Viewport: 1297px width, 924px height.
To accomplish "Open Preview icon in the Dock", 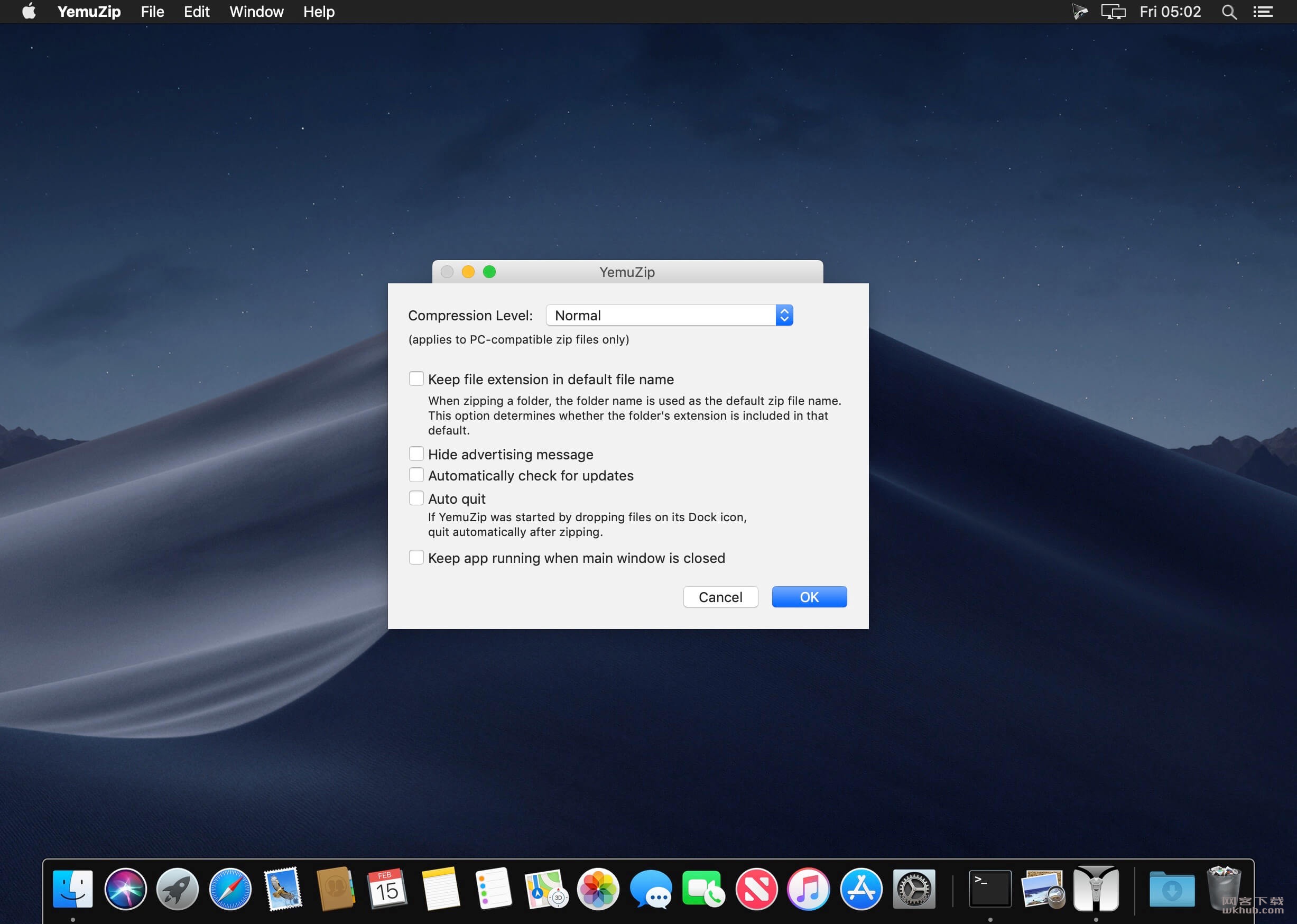I will pyautogui.click(x=1043, y=889).
